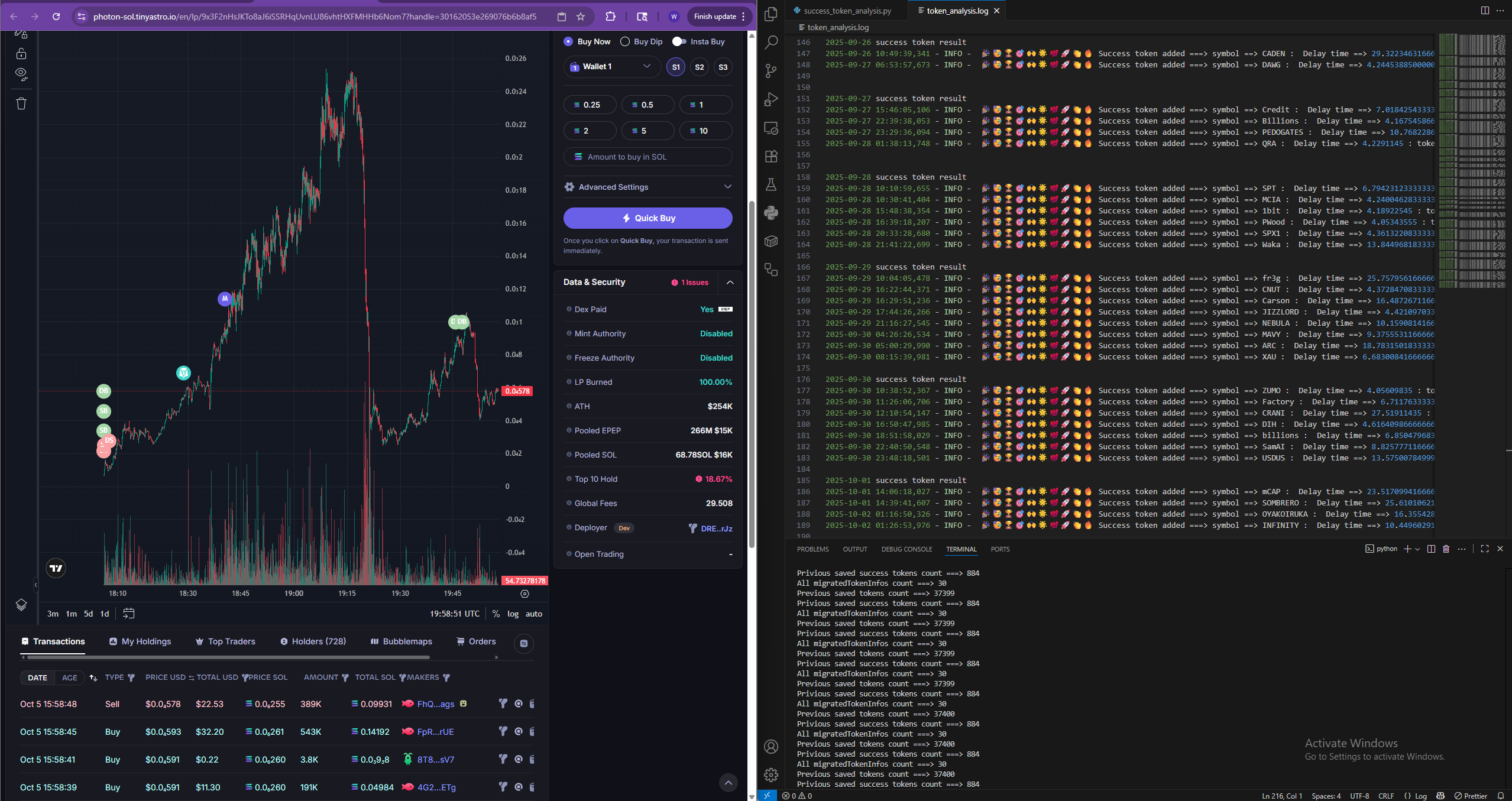Select the Buy Dip radio button
Viewport: 1512px width, 801px height.
tap(625, 41)
